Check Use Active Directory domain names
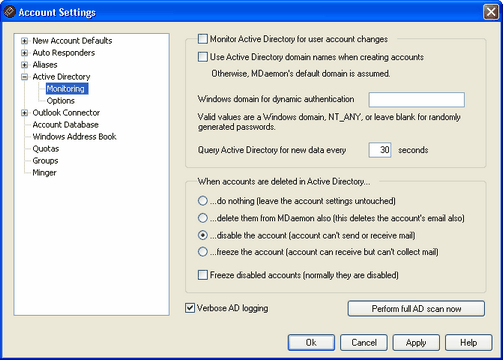Viewport: 503px width, 360px height. [x=203, y=57]
